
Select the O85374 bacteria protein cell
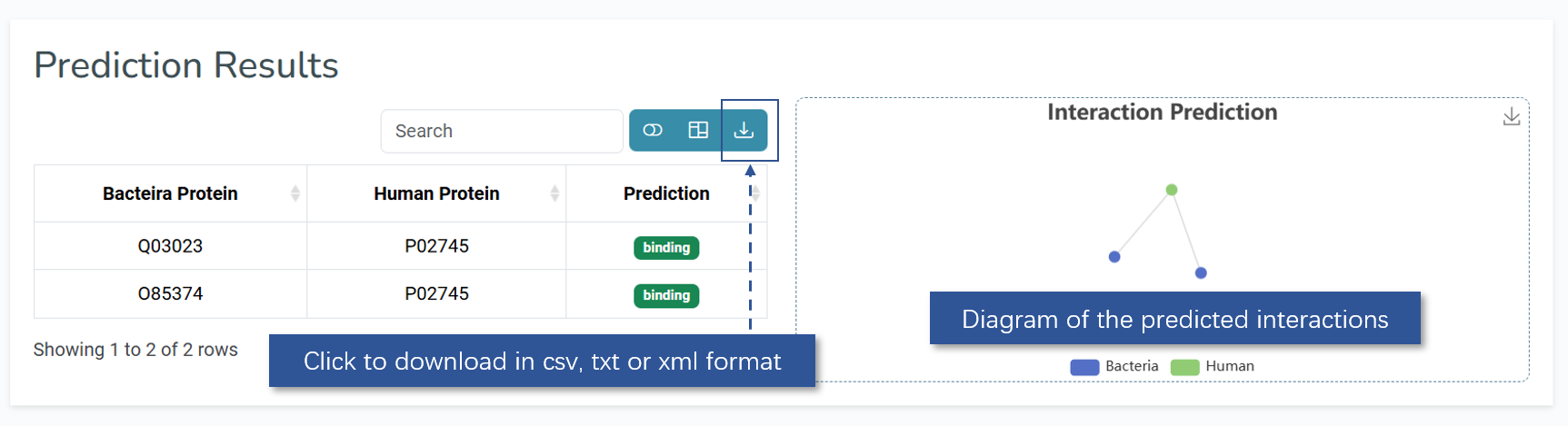(170, 294)
